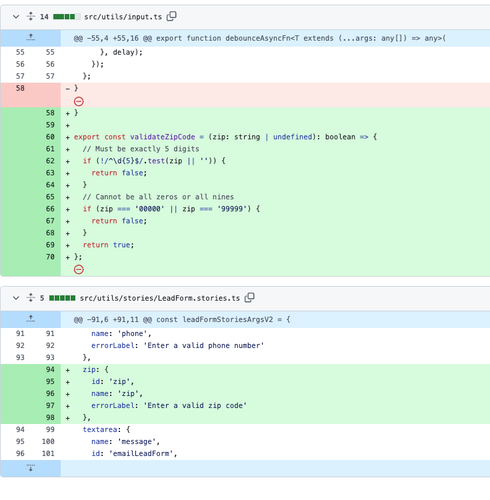Select added line number 94 with zip key

50,370
